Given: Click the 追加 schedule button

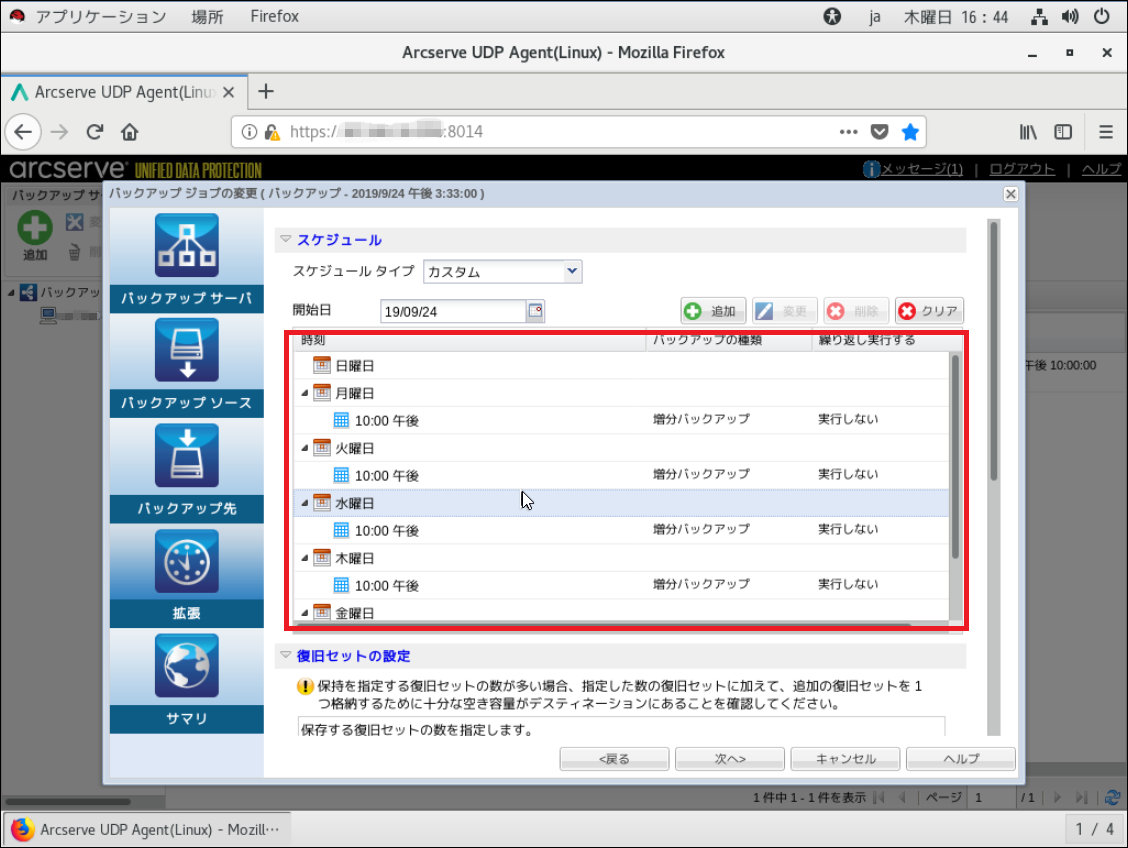Looking at the screenshot, I should [x=713, y=311].
